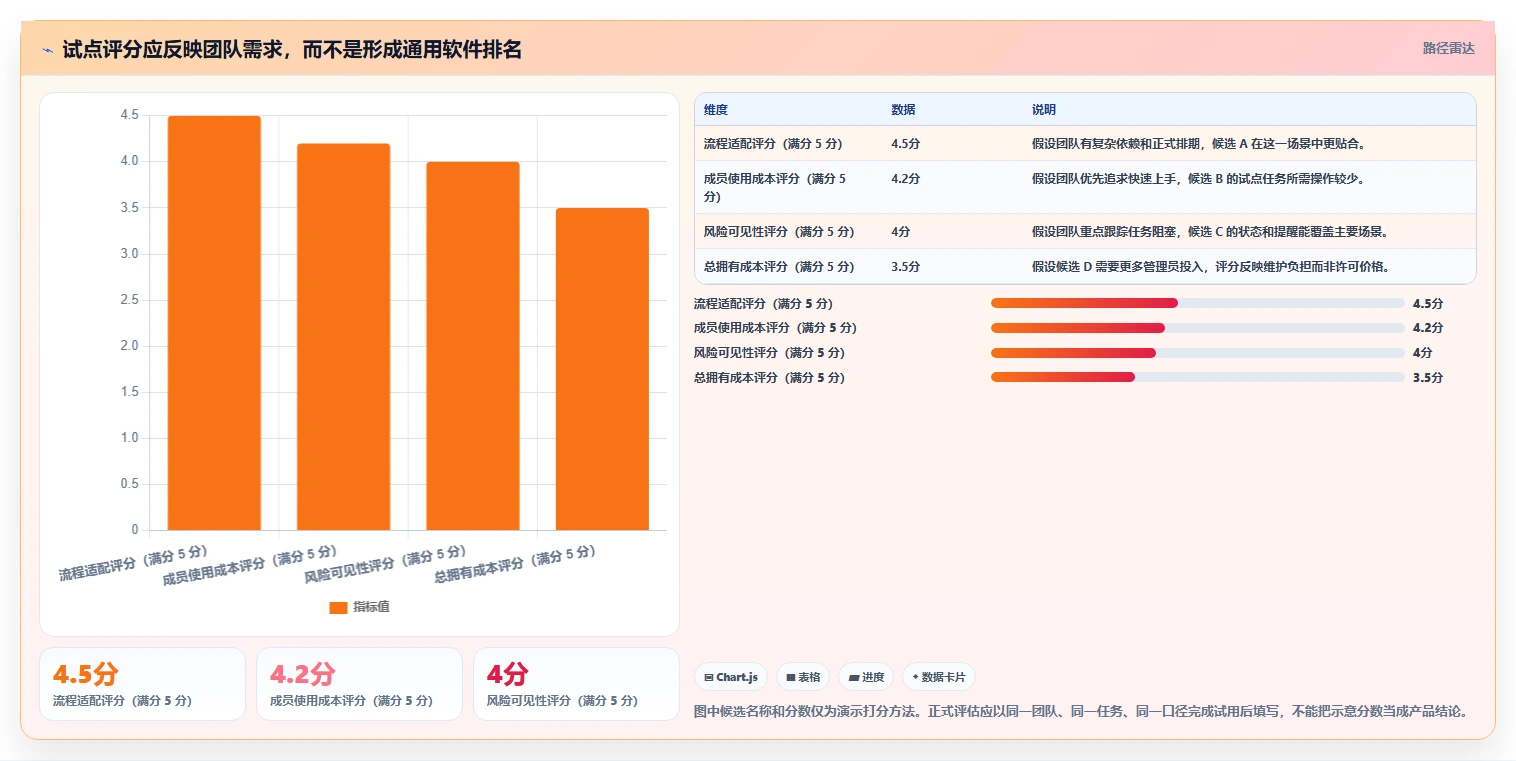Screen dimensions: 1516x761
Task: Click the 总拥有成本评分 3.5分 progress bar
Action: (1198, 377)
